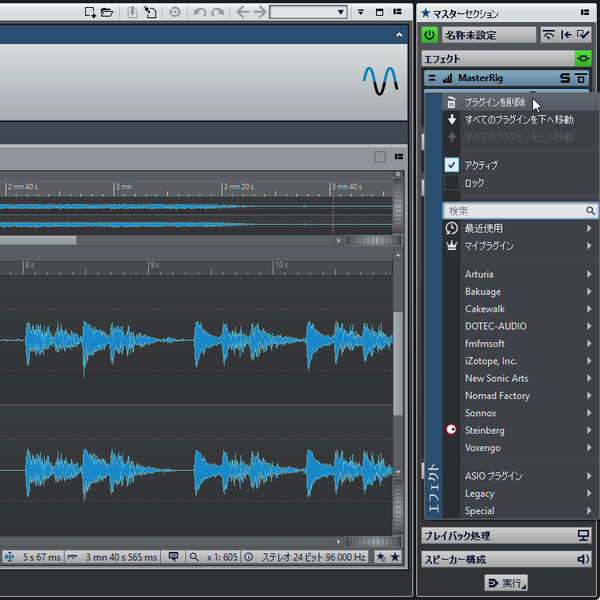600x600 pixels.
Task: Click the floating window icon in the toolbar
Action: 379,12
